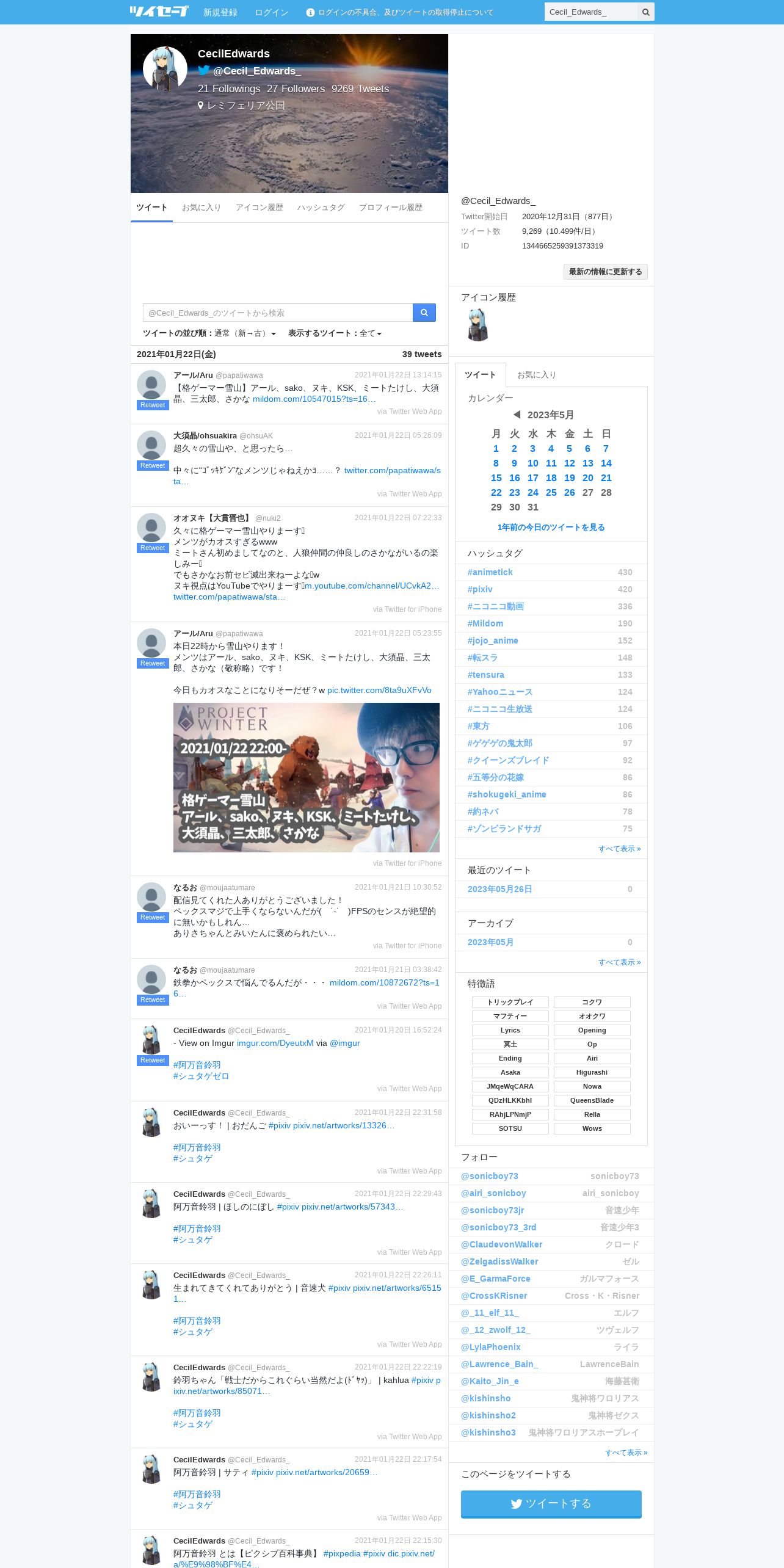This screenshot has height=1568, width=784.
Task: Open pic.twitter.com/8ta9uXFvVo link
Action: tap(379, 690)
